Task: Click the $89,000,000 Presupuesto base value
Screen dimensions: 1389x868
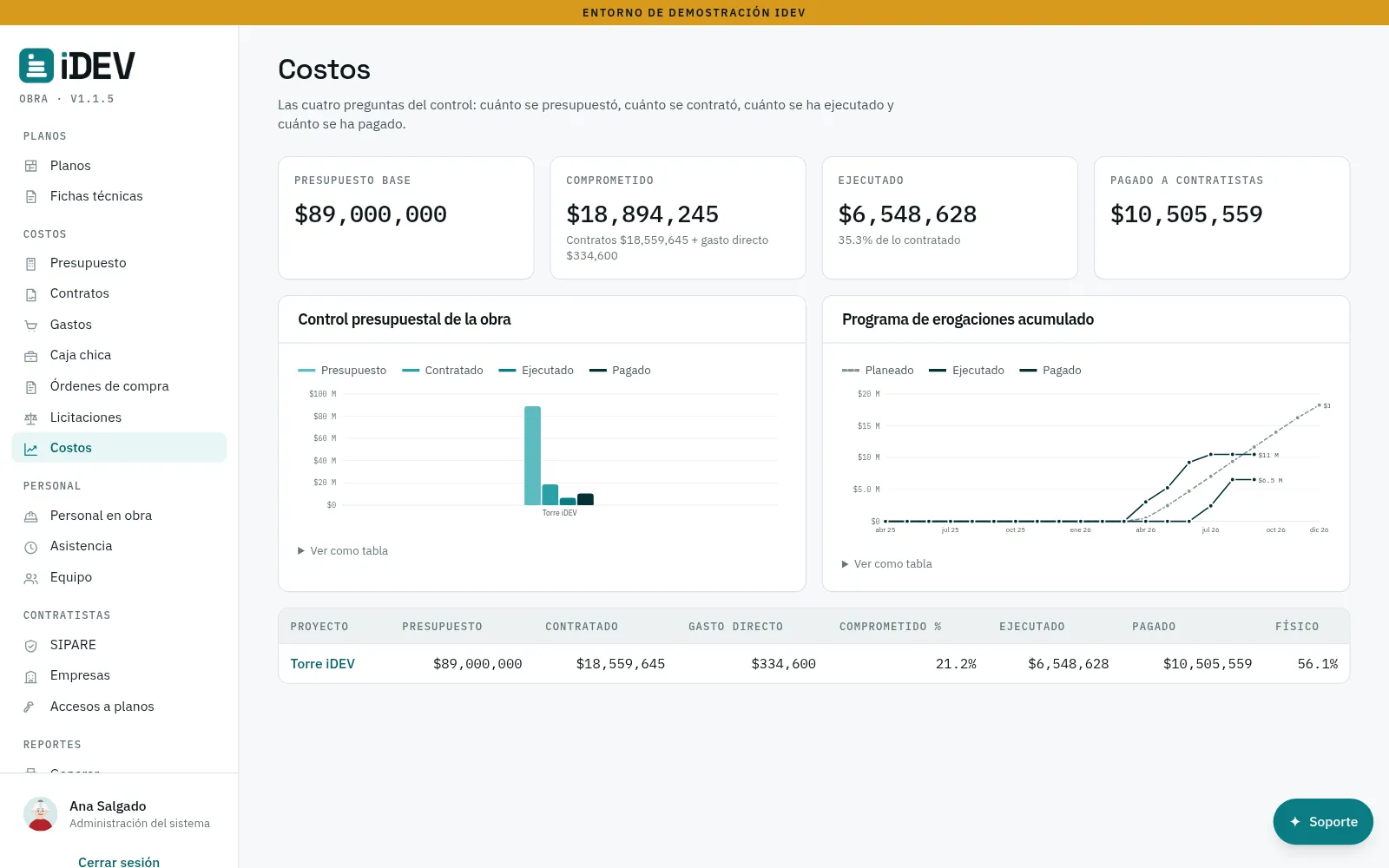Action: click(371, 214)
